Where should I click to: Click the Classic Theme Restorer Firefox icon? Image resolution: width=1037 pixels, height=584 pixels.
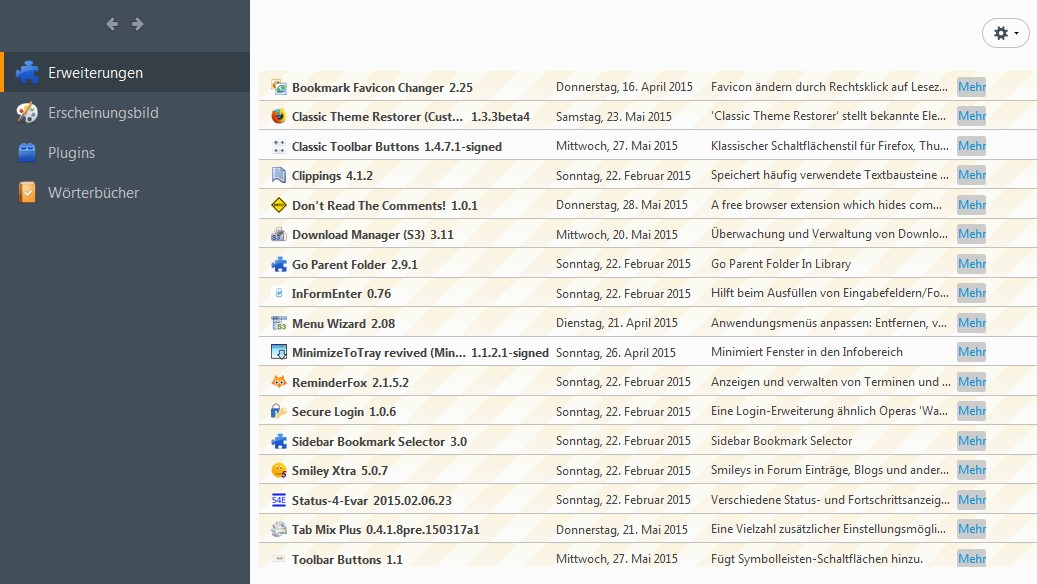point(279,117)
